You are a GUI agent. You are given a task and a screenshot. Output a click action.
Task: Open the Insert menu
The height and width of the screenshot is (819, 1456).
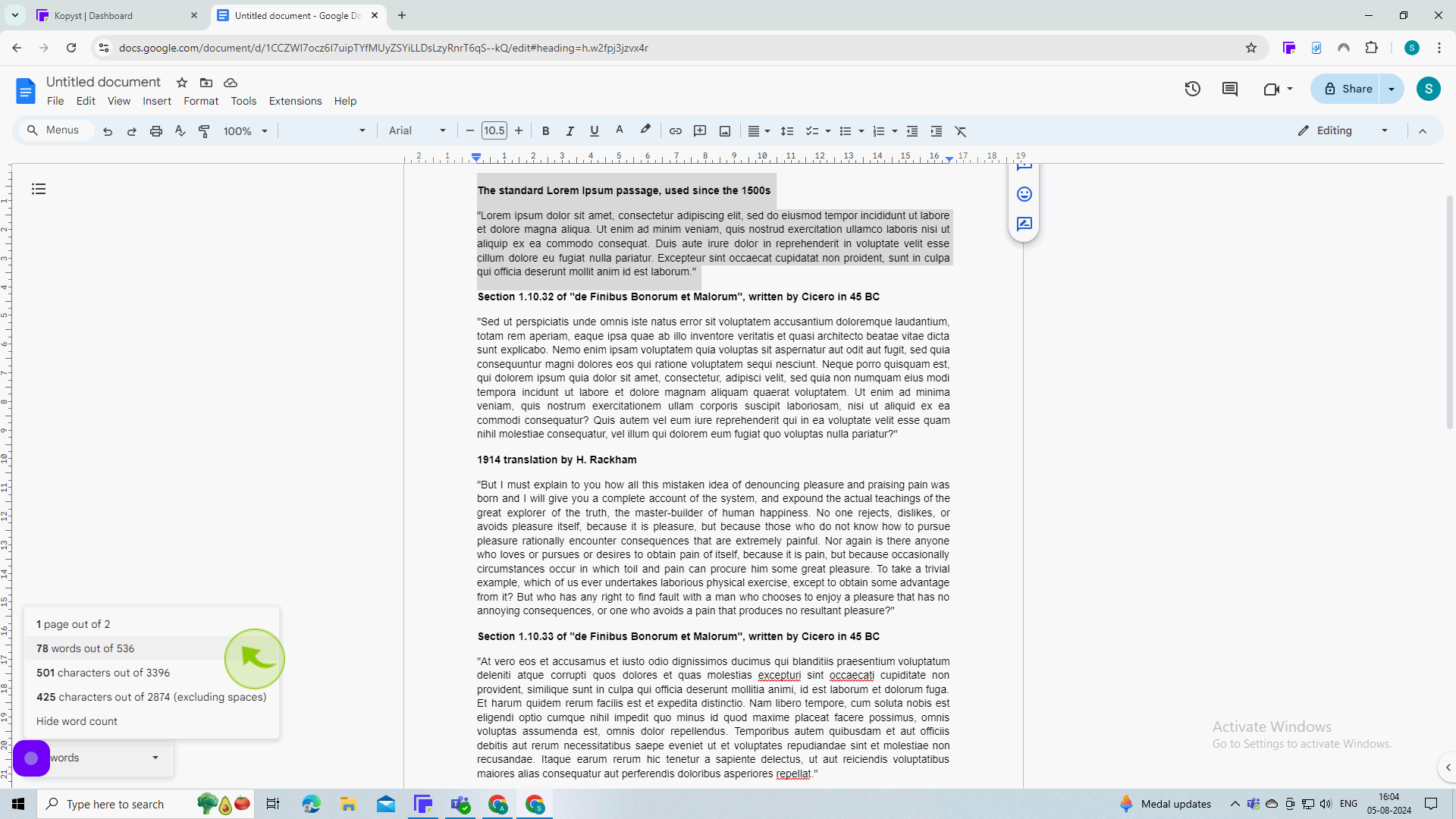[x=157, y=101]
